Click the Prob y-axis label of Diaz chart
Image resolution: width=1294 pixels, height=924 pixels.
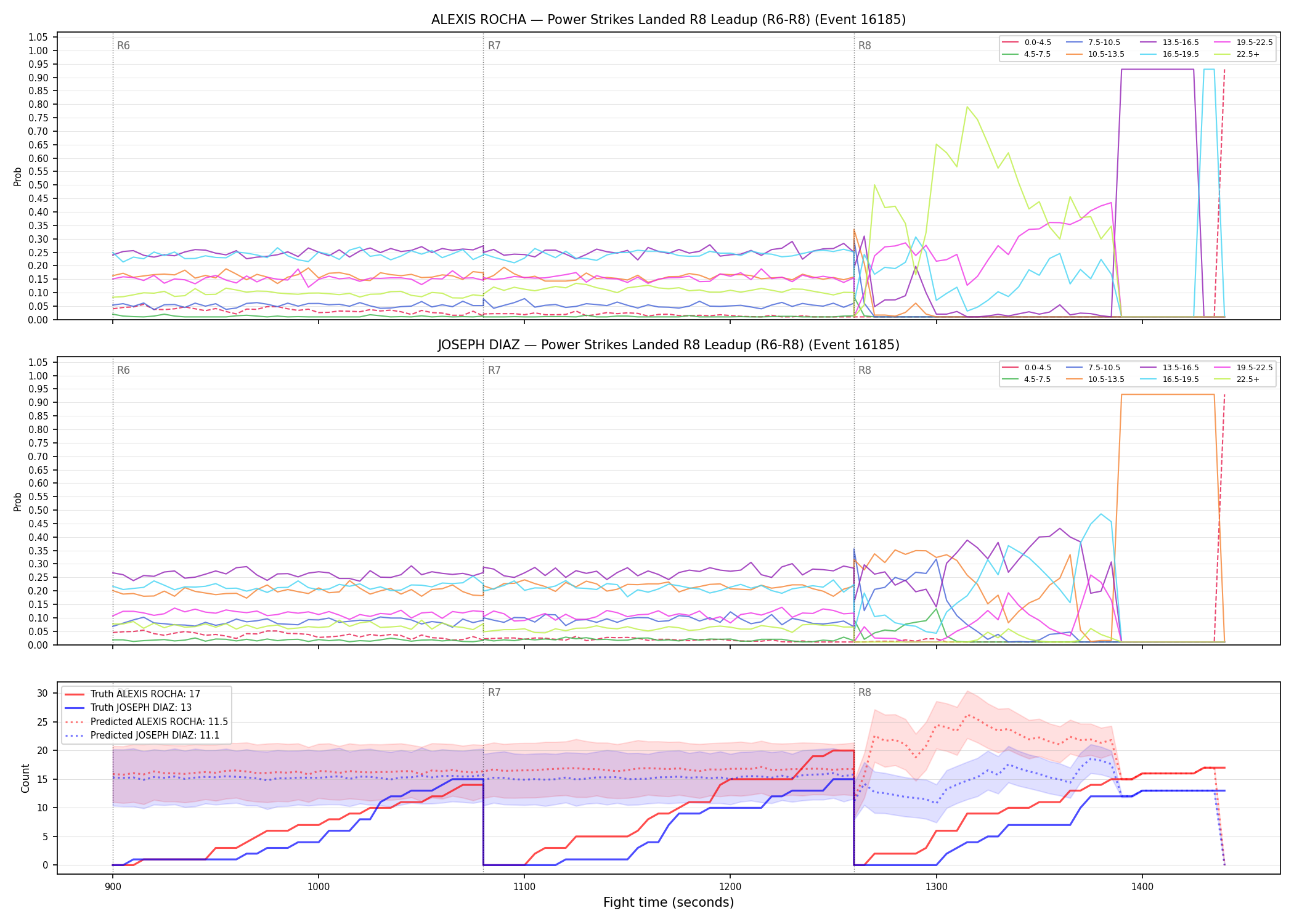[18, 501]
